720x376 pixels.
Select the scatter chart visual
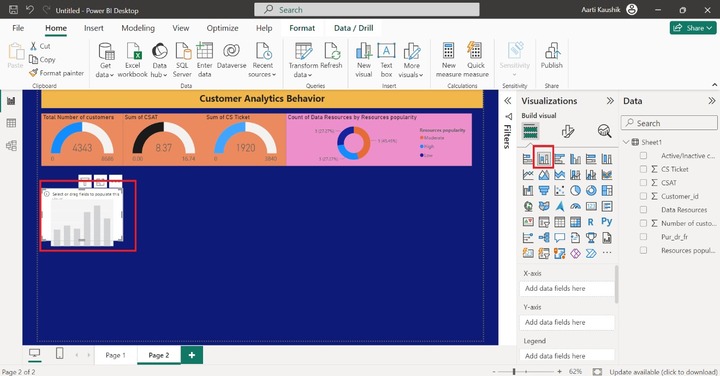click(559, 191)
